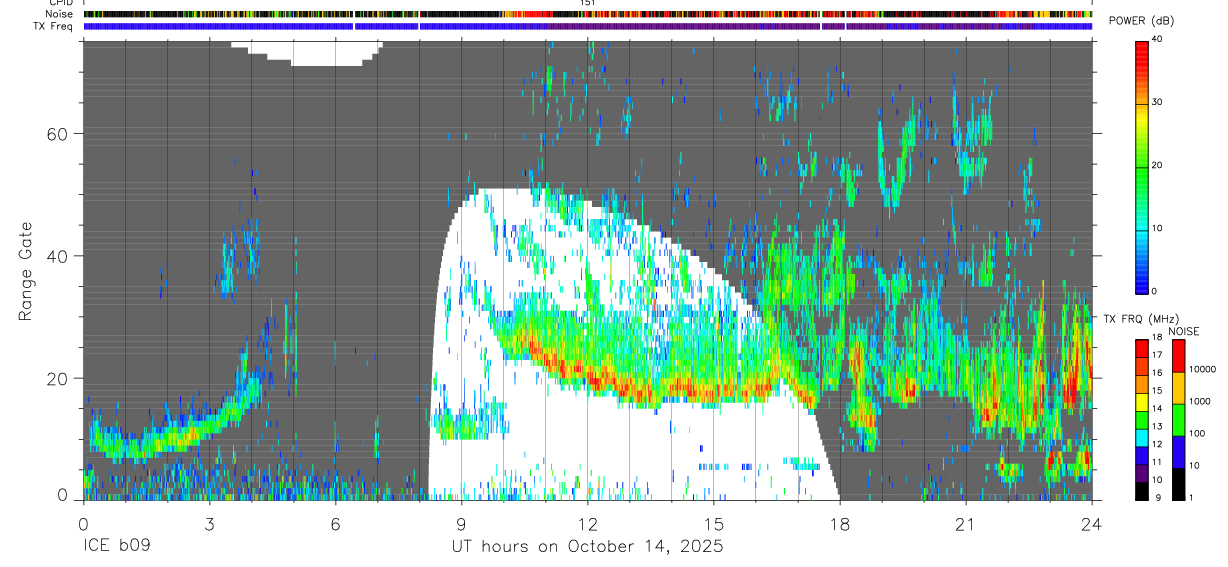Click the blue 10 swatch in NOISE legend

pos(1177,452)
